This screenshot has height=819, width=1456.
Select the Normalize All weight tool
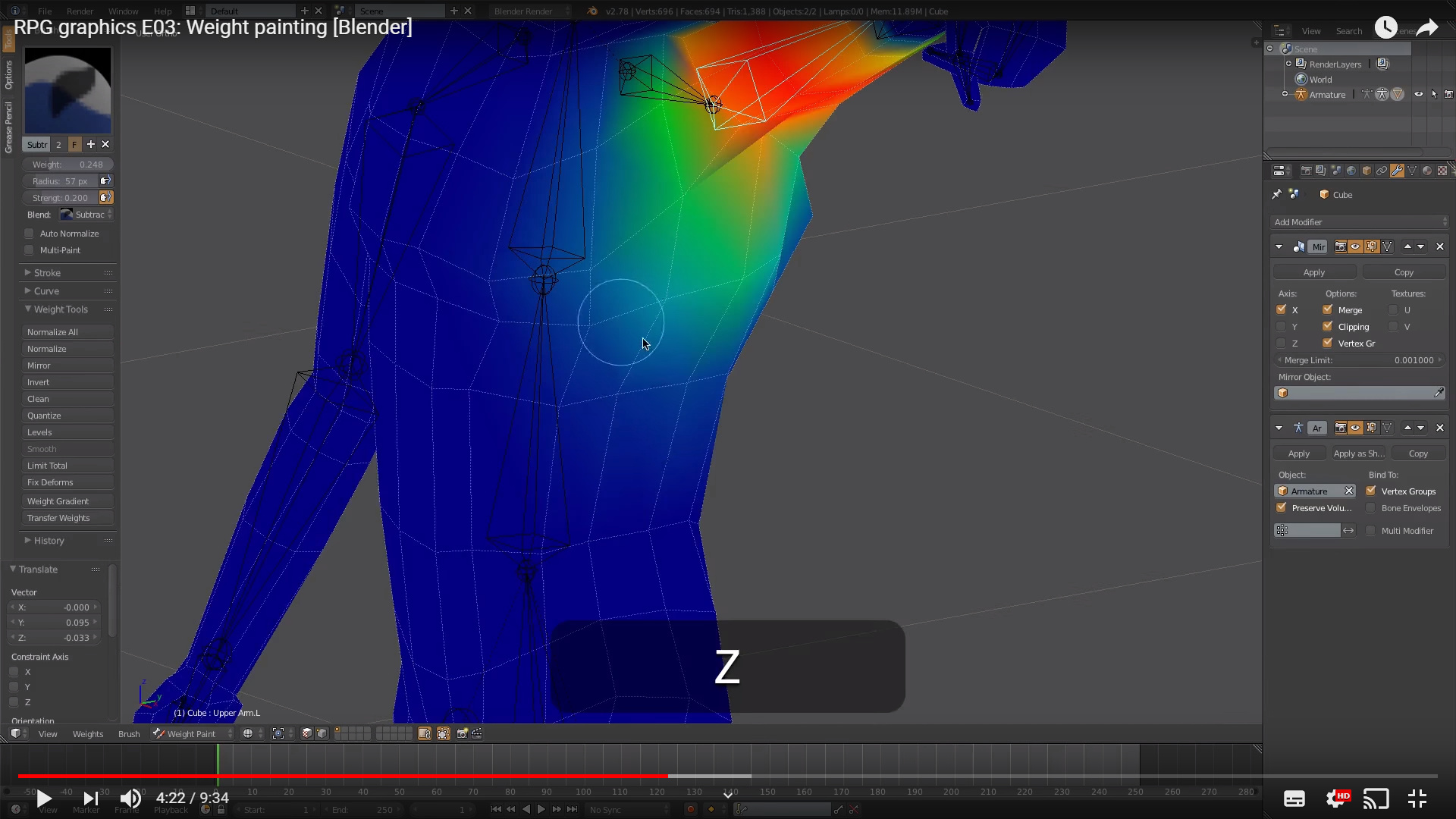(x=52, y=331)
